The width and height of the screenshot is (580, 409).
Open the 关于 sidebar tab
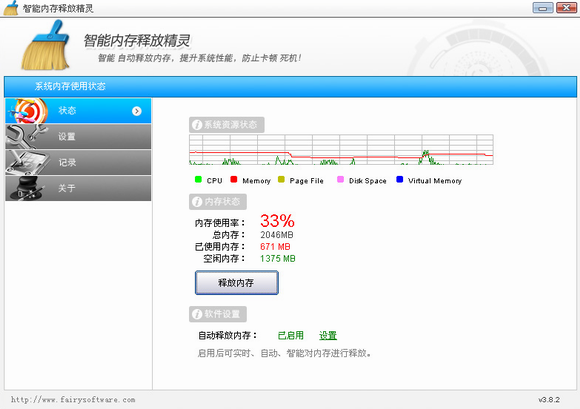pos(78,188)
